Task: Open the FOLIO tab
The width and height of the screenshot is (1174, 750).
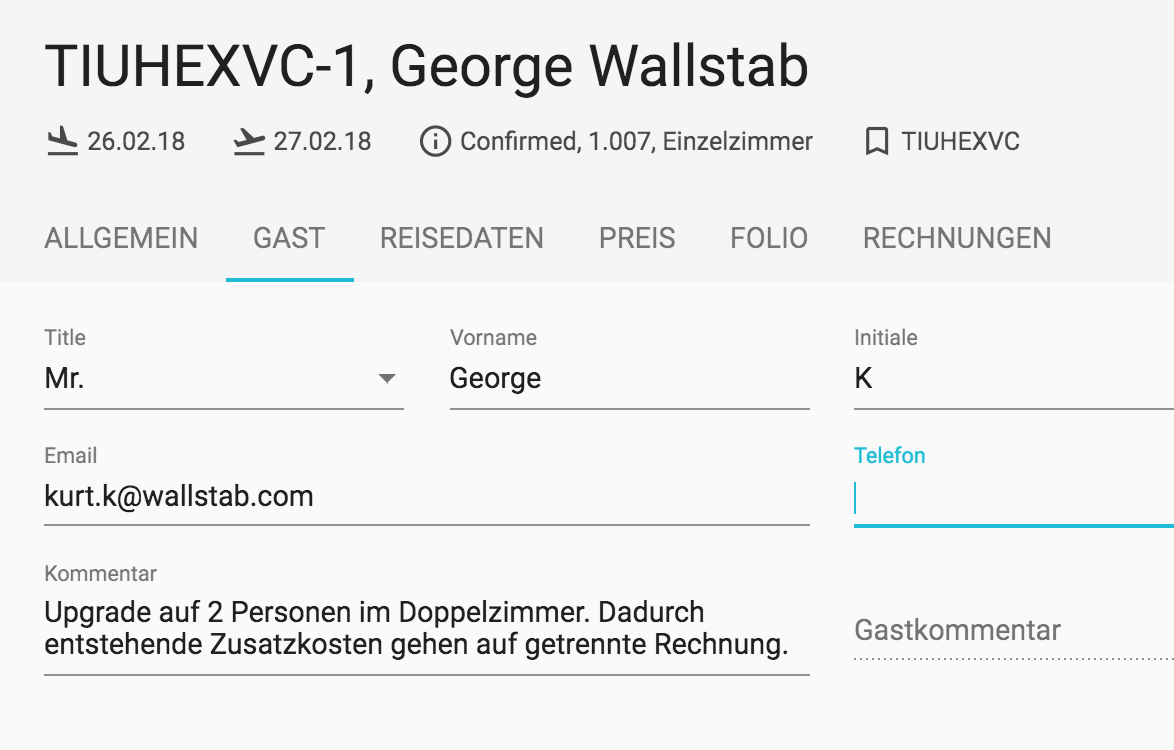Action: (x=769, y=238)
